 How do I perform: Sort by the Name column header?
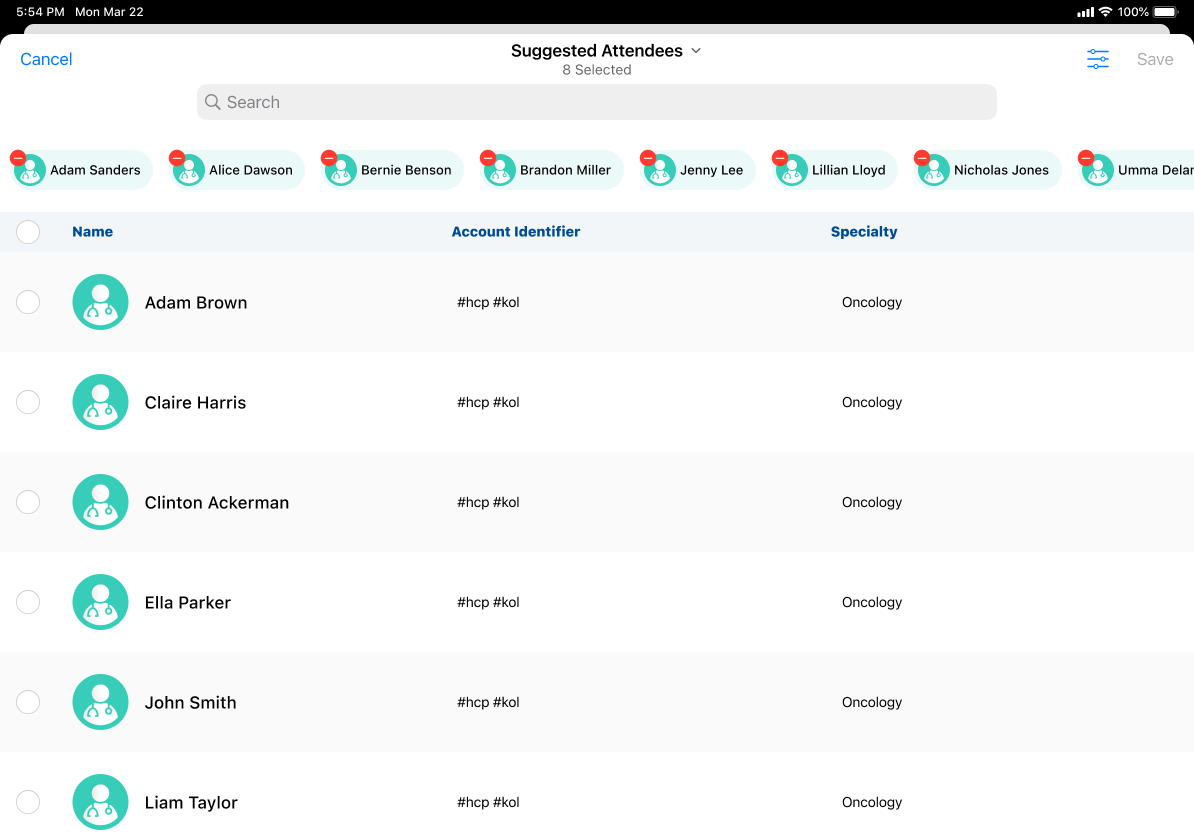point(92,232)
